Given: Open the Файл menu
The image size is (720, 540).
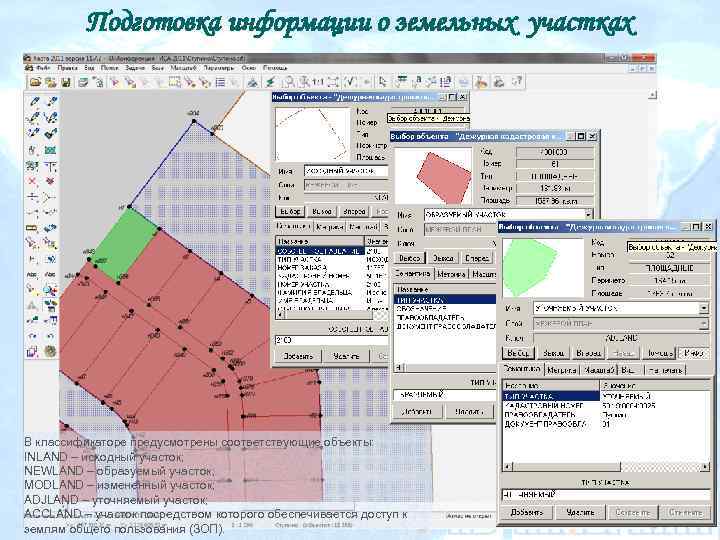Looking at the screenshot, I should coord(44,68).
